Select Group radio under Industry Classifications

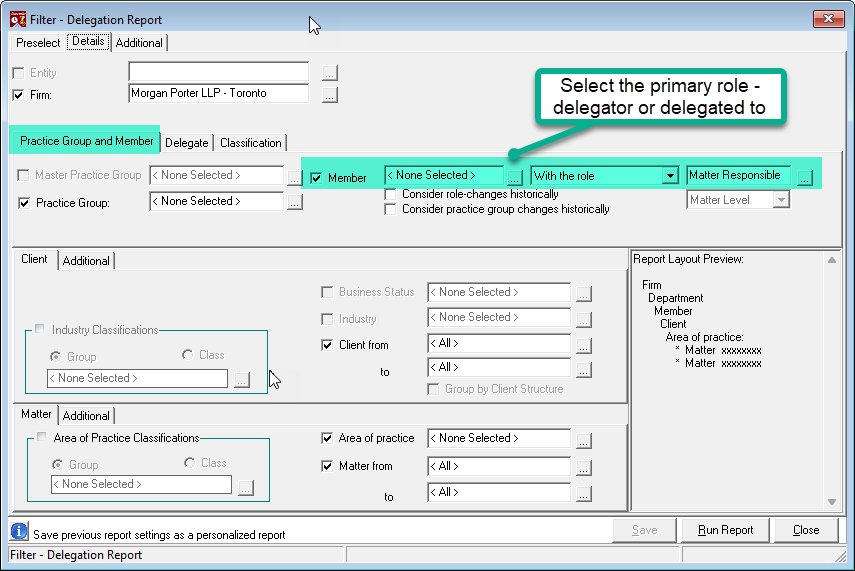pyautogui.click(x=56, y=357)
